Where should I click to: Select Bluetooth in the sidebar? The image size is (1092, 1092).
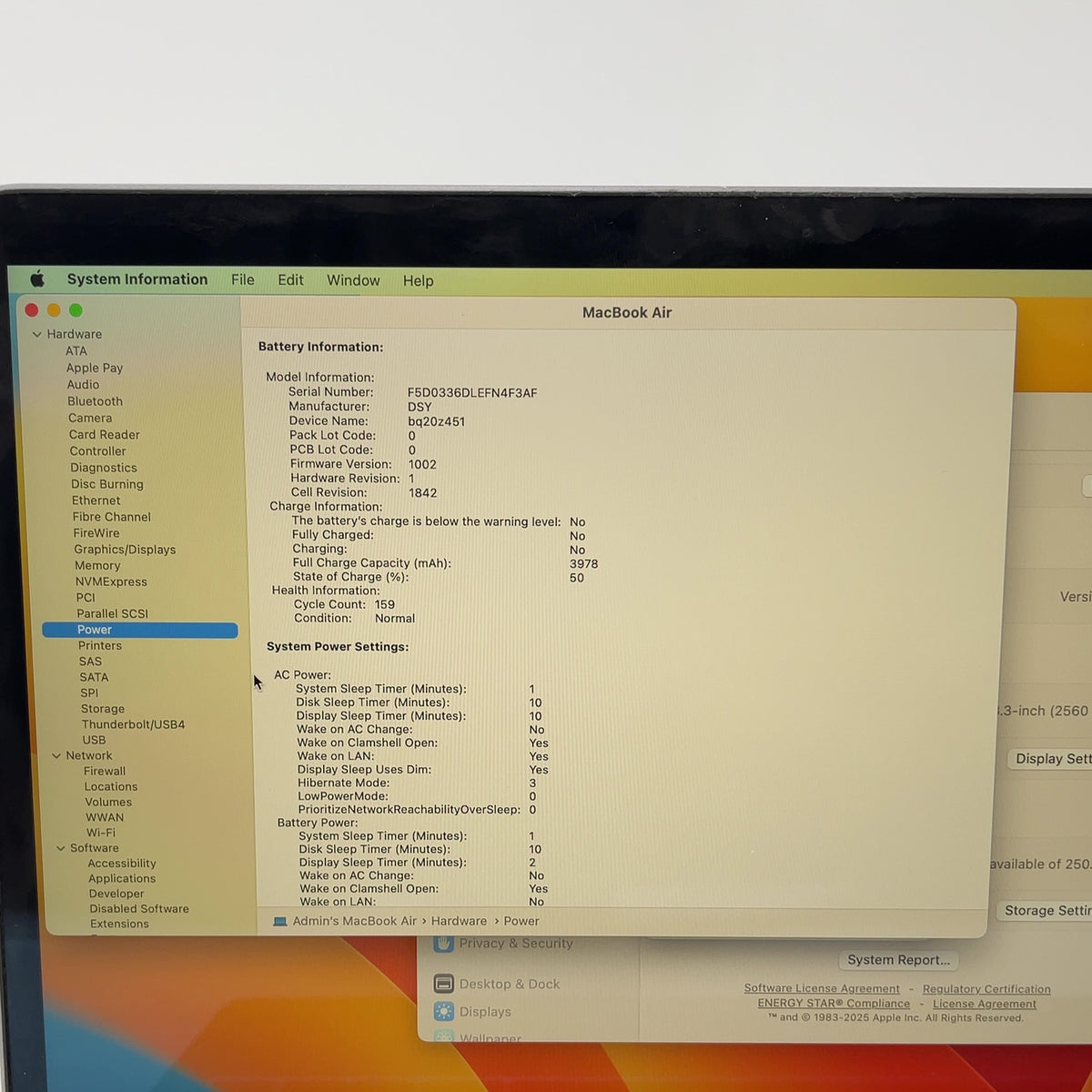pos(95,401)
